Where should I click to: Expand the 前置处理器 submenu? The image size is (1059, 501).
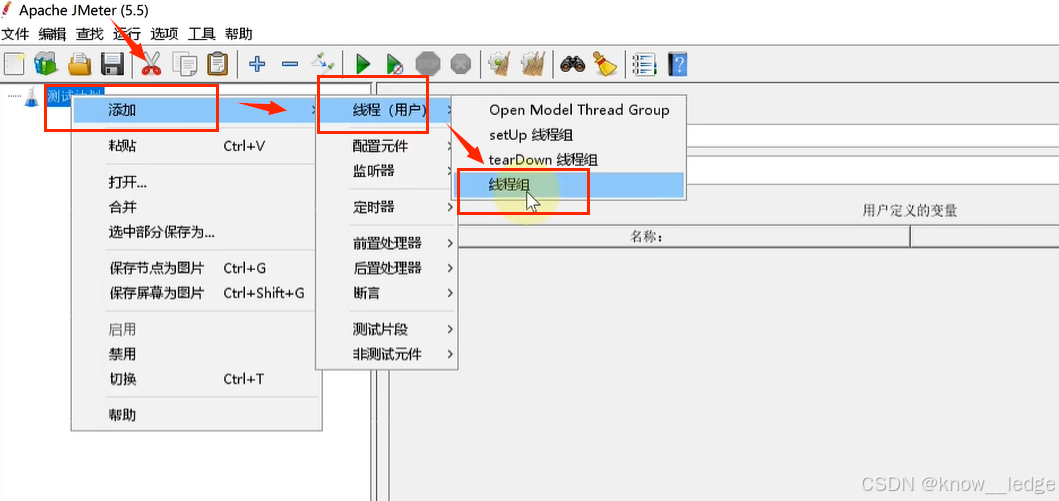[x=387, y=243]
